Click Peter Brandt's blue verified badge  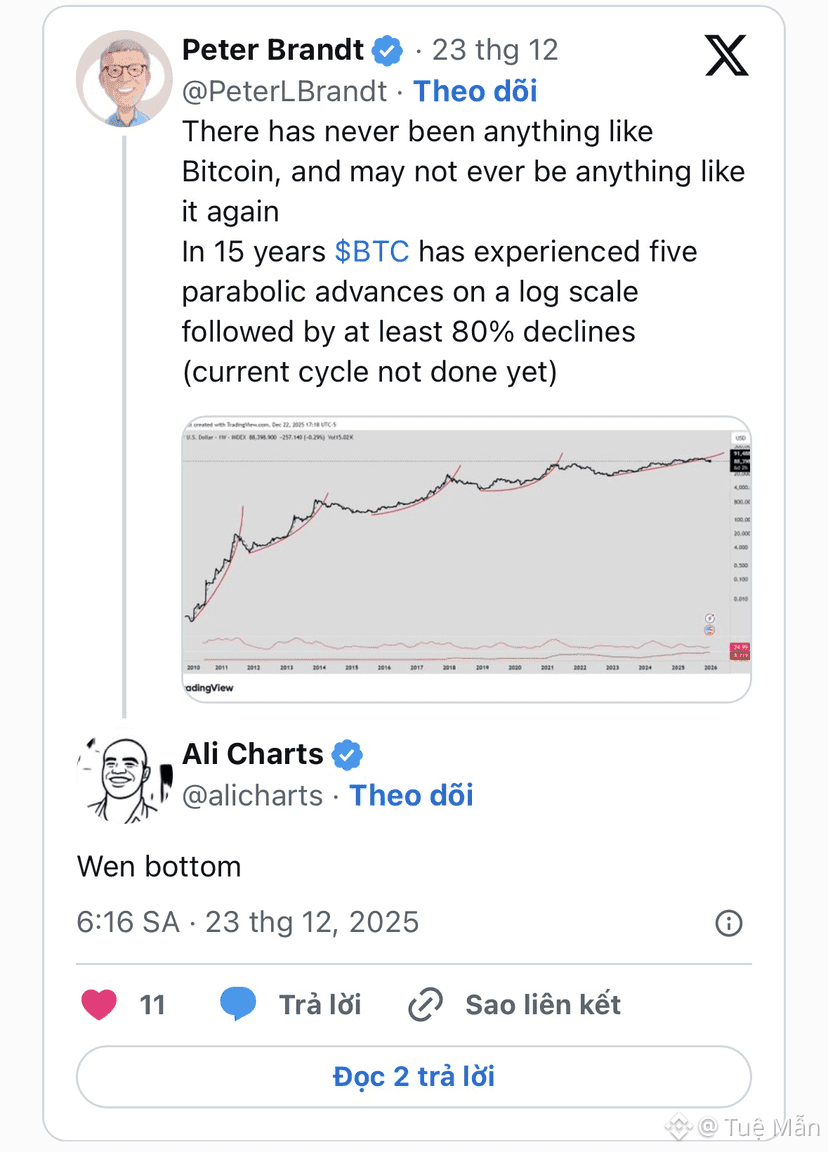tap(387, 50)
